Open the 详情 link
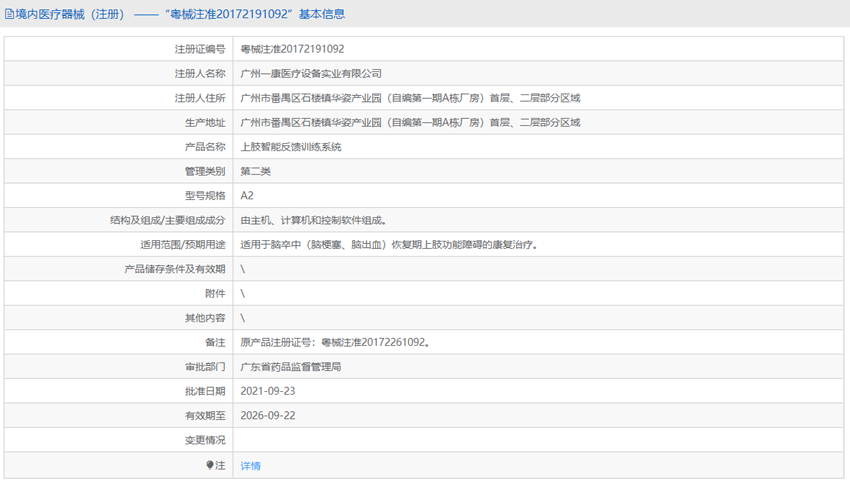This screenshot has width=850, height=483. tap(250, 466)
